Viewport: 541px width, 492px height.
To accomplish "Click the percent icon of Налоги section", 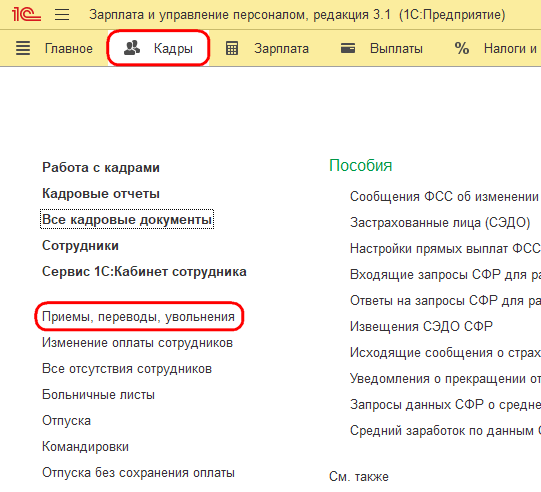I will point(462,48).
